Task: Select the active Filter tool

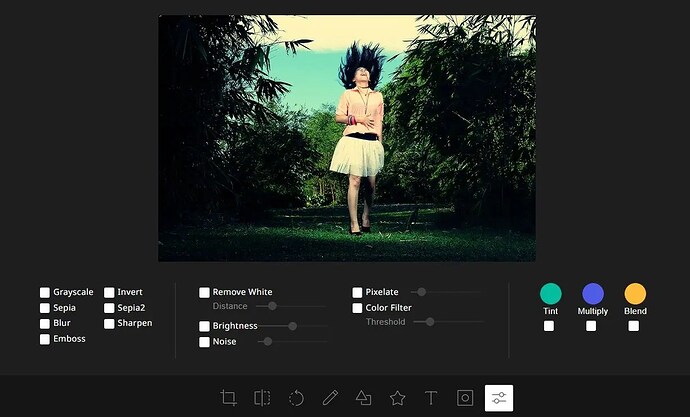Action: click(x=499, y=398)
